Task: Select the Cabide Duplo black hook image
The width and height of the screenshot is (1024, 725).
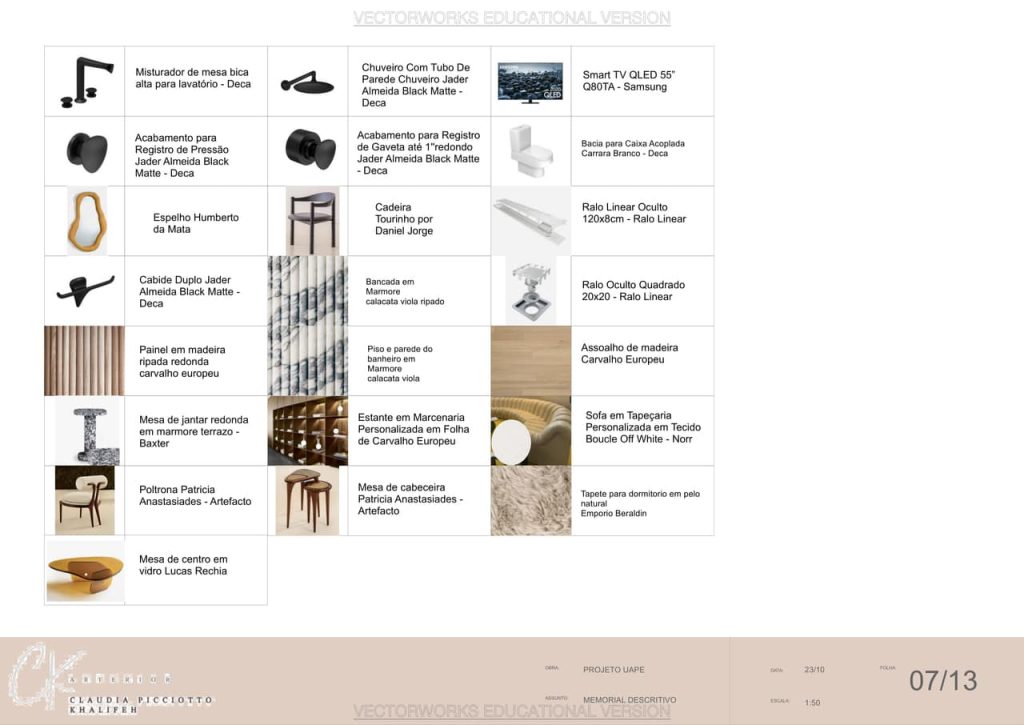Action: (85, 290)
